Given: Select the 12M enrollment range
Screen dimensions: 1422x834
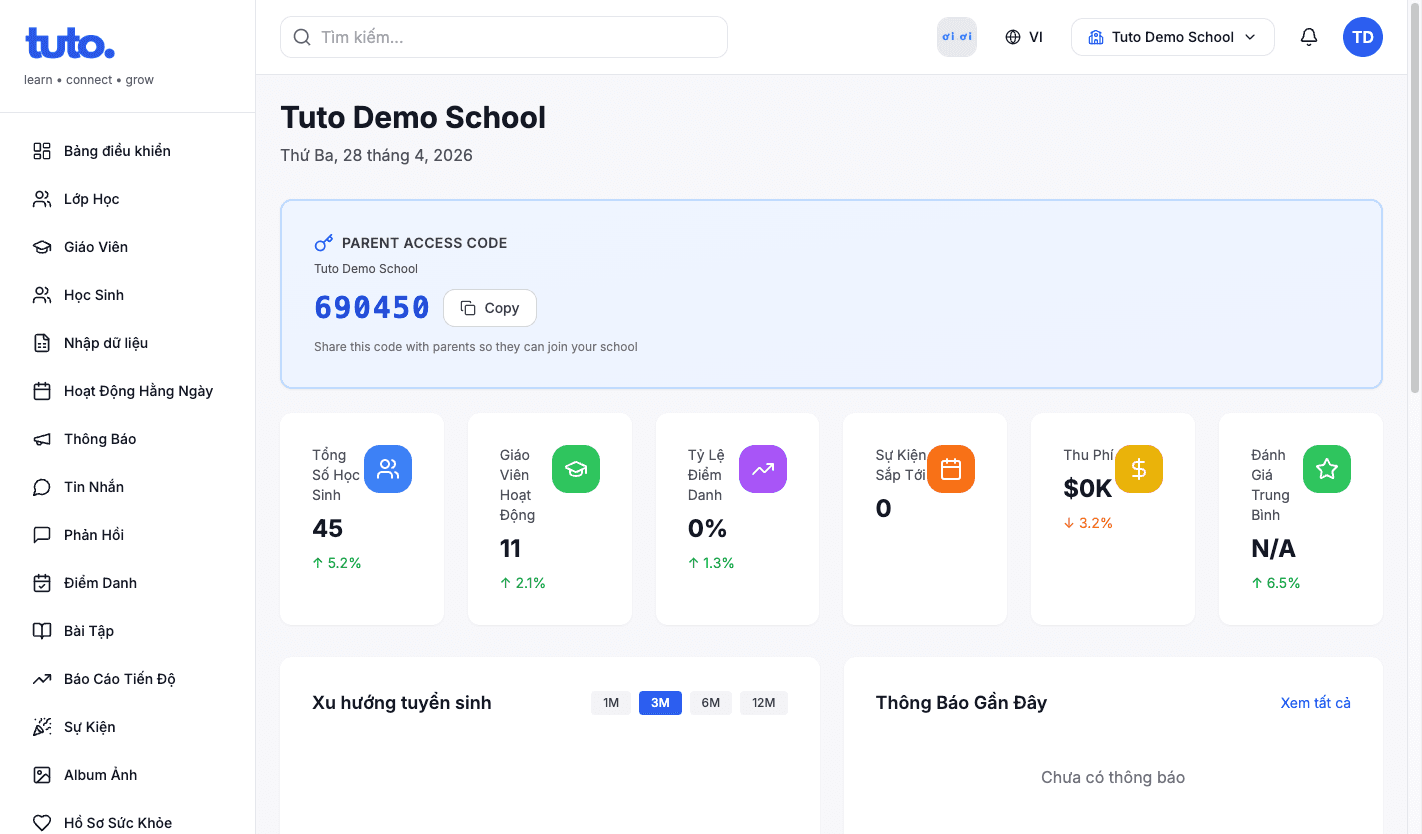Looking at the screenshot, I should point(764,703).
